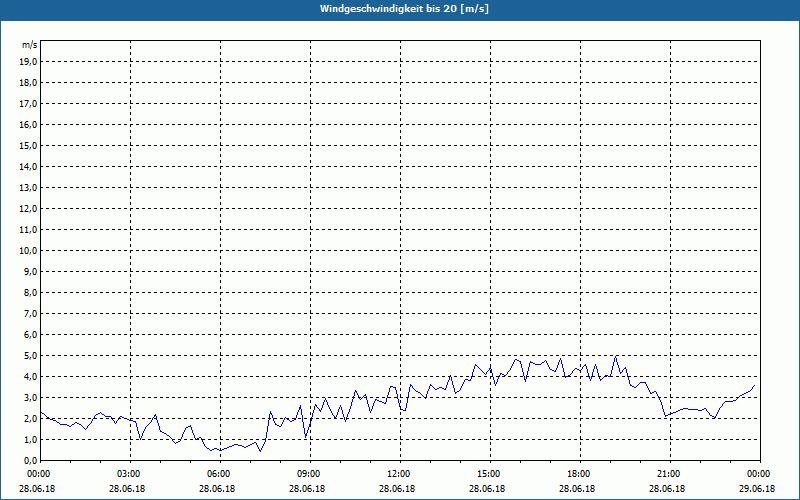Click the 12:00 time axis label
Image resolution: width=800 pixels, height=500 pixels.
400,474
